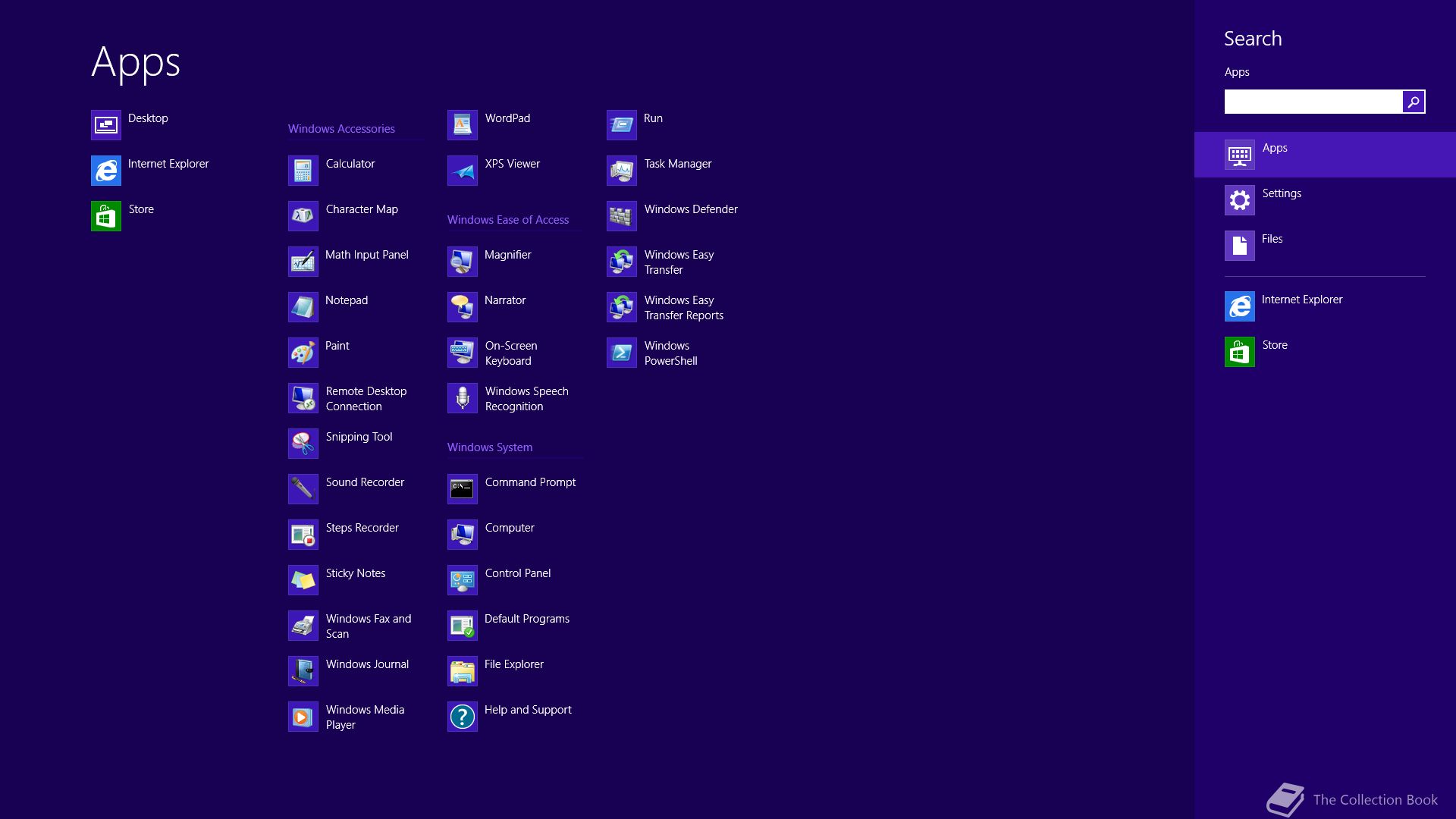Screen dimensions: 1456x819
Task: Open the Computer icon
Action: click(463, 535)
